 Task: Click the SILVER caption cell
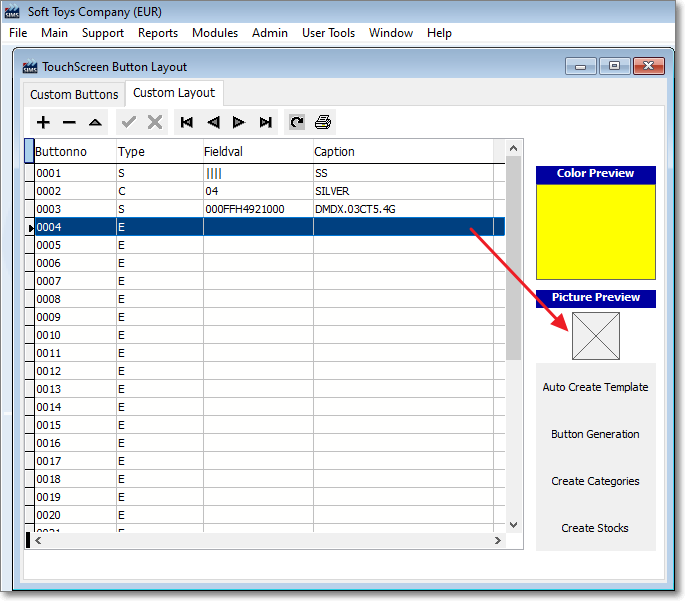point(403,191)
